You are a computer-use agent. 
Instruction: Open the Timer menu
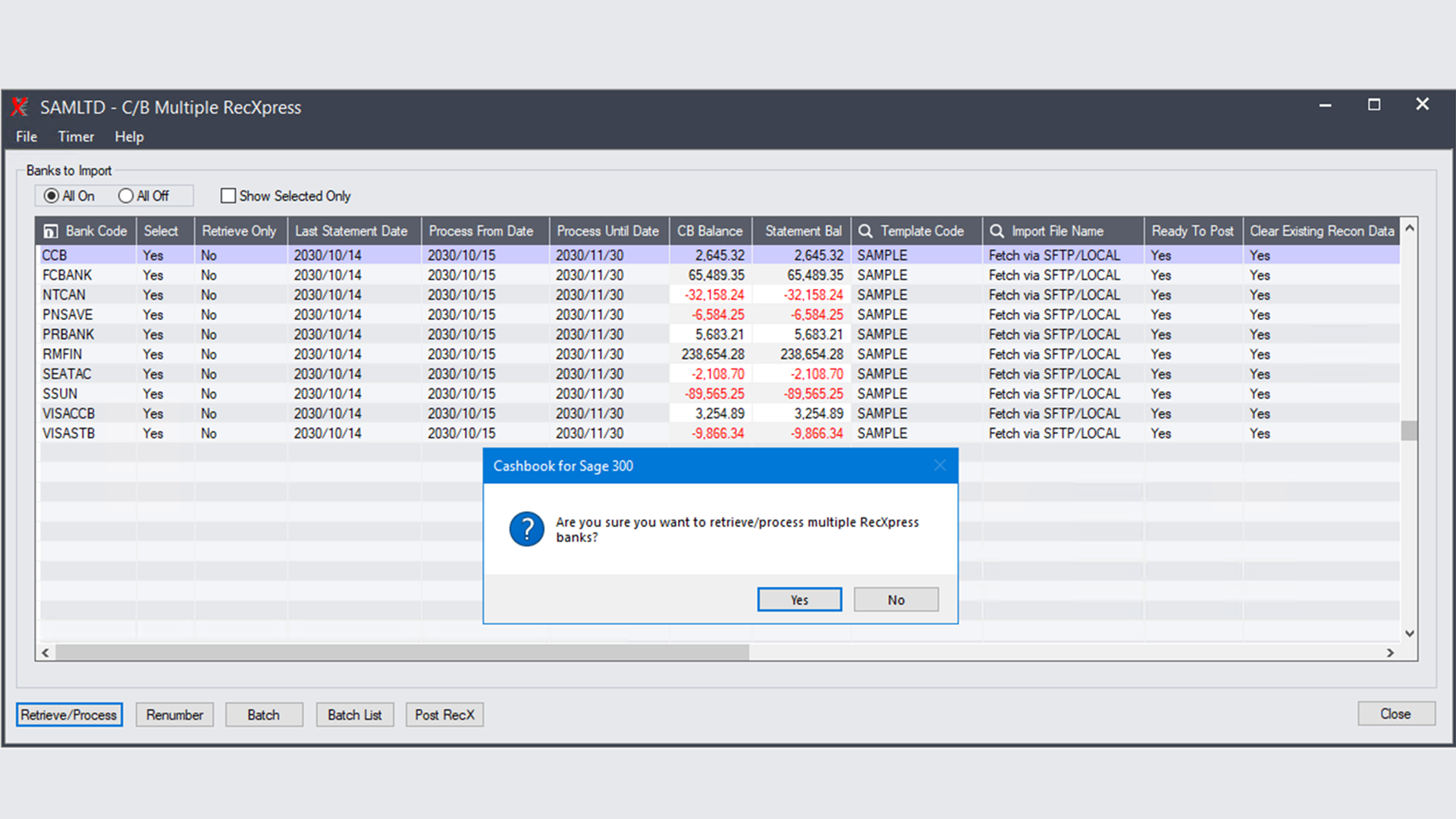tap(75, 137)
